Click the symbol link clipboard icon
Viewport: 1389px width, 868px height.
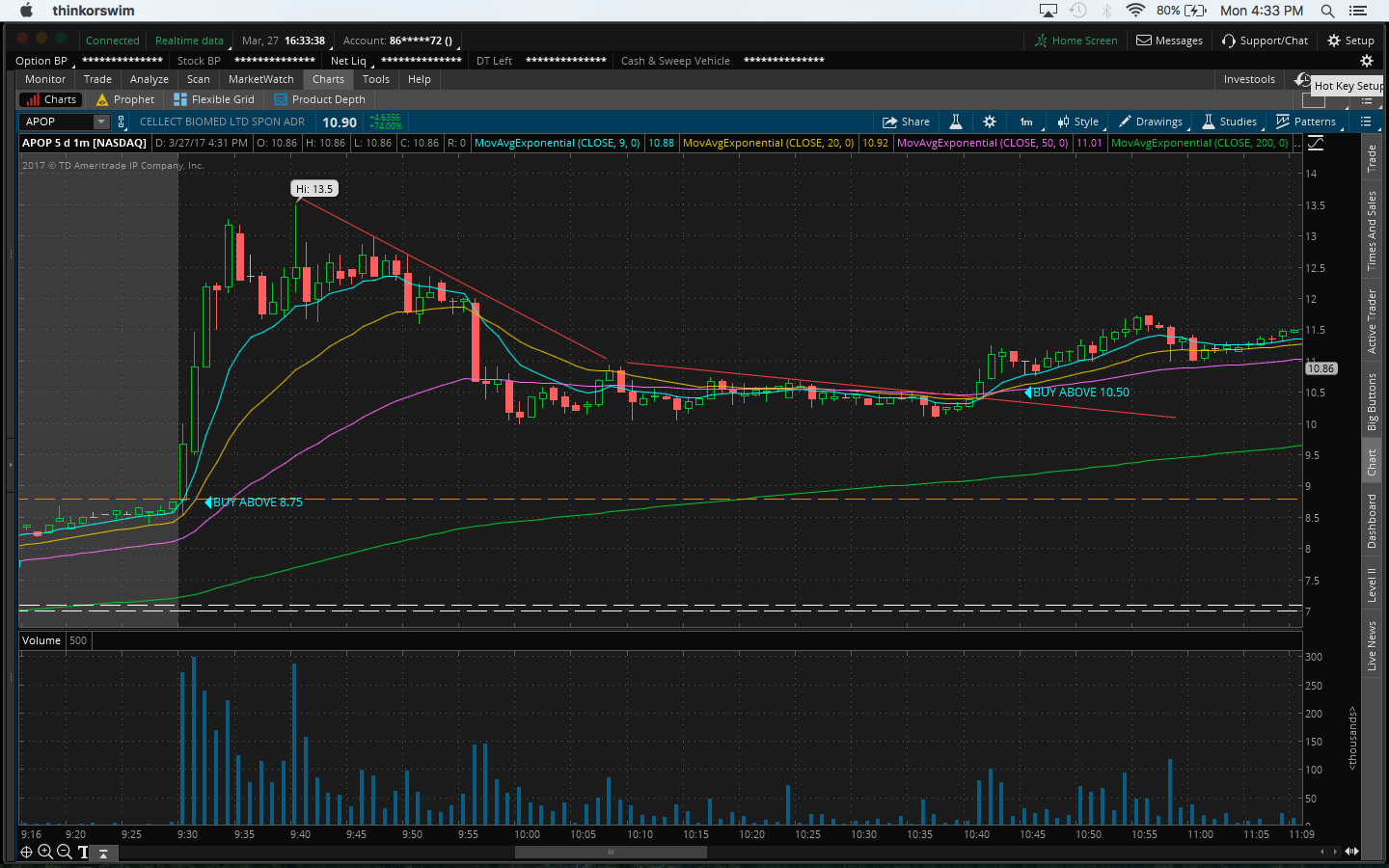coord(122,122)
